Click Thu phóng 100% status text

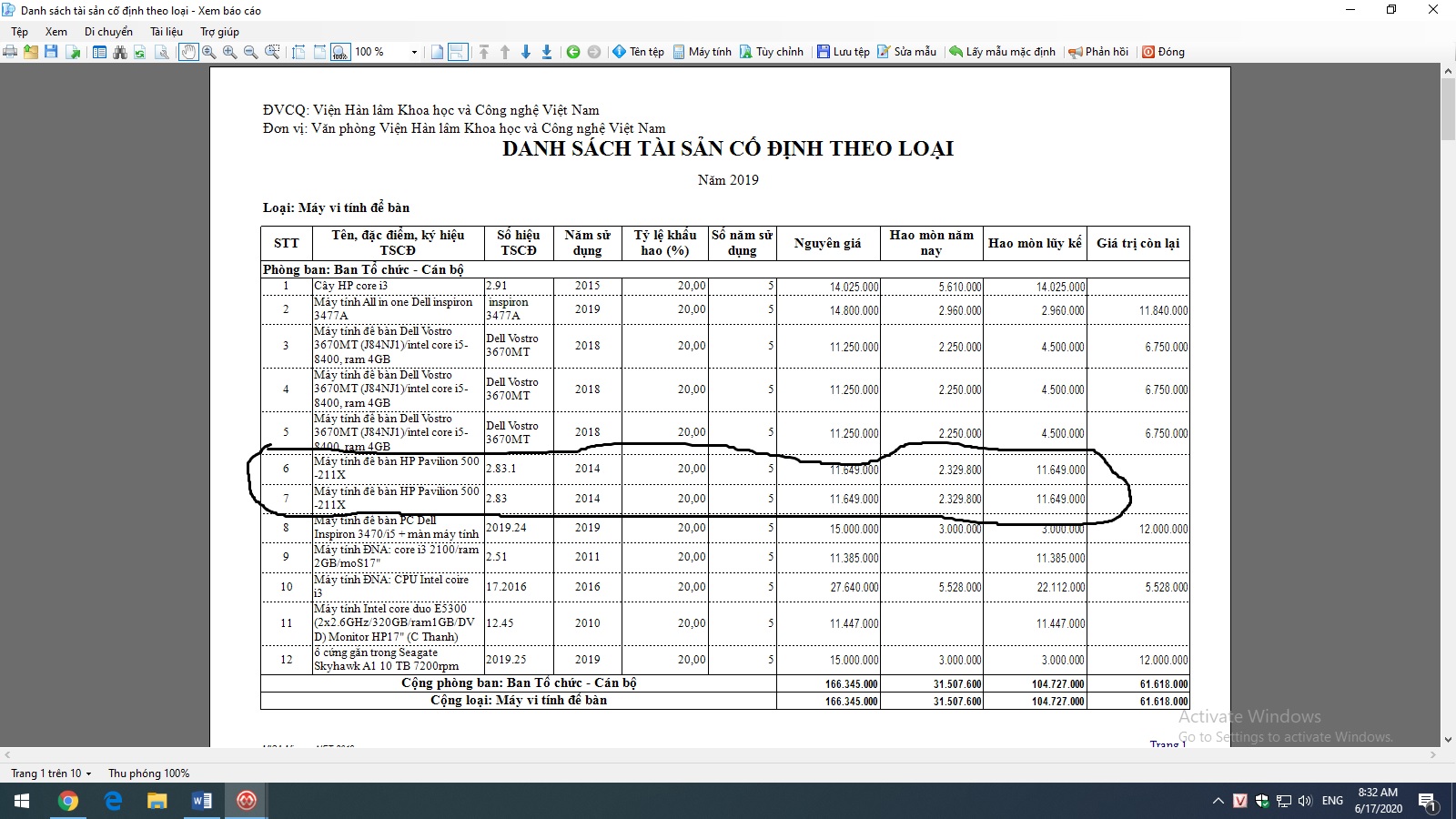pyautogui.click(x=148, y=773)
